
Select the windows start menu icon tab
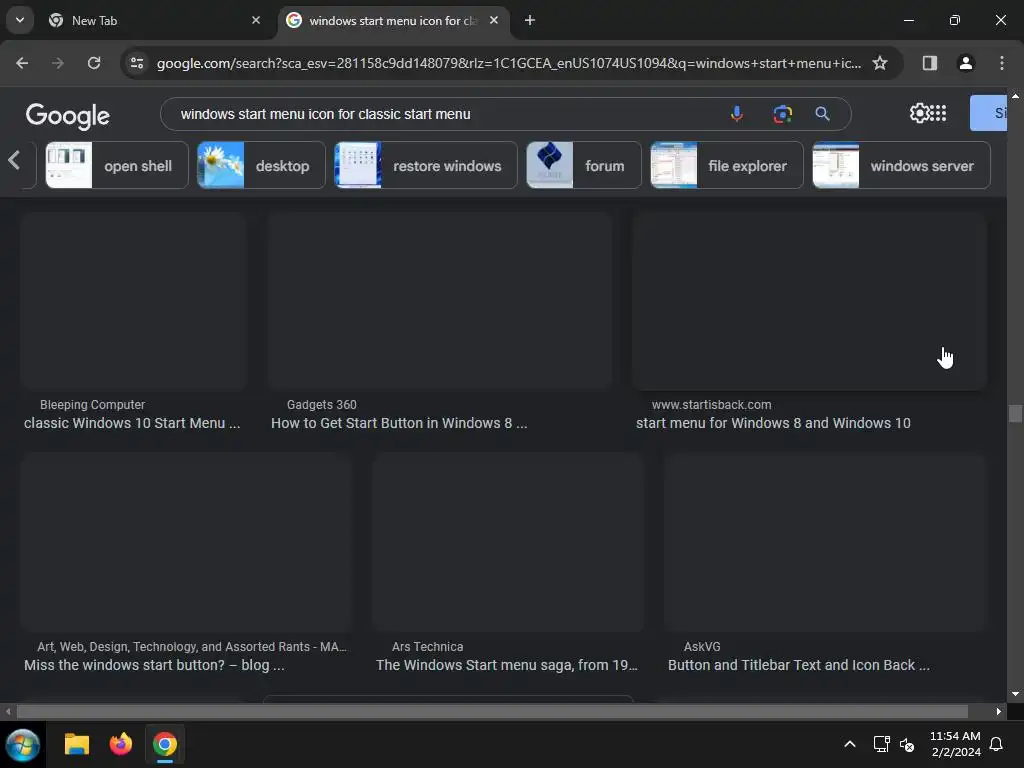[394, 20]
